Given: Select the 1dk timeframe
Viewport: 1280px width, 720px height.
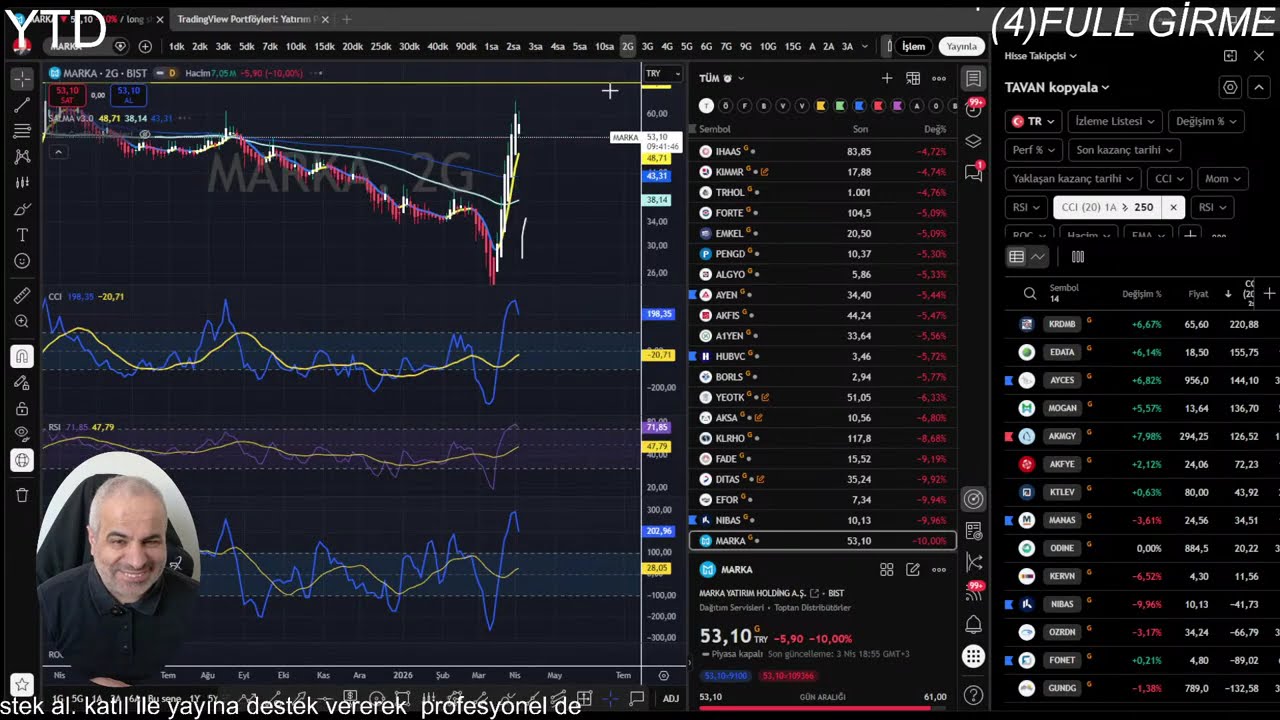Looking at the screenshot, I should [176, 47].
